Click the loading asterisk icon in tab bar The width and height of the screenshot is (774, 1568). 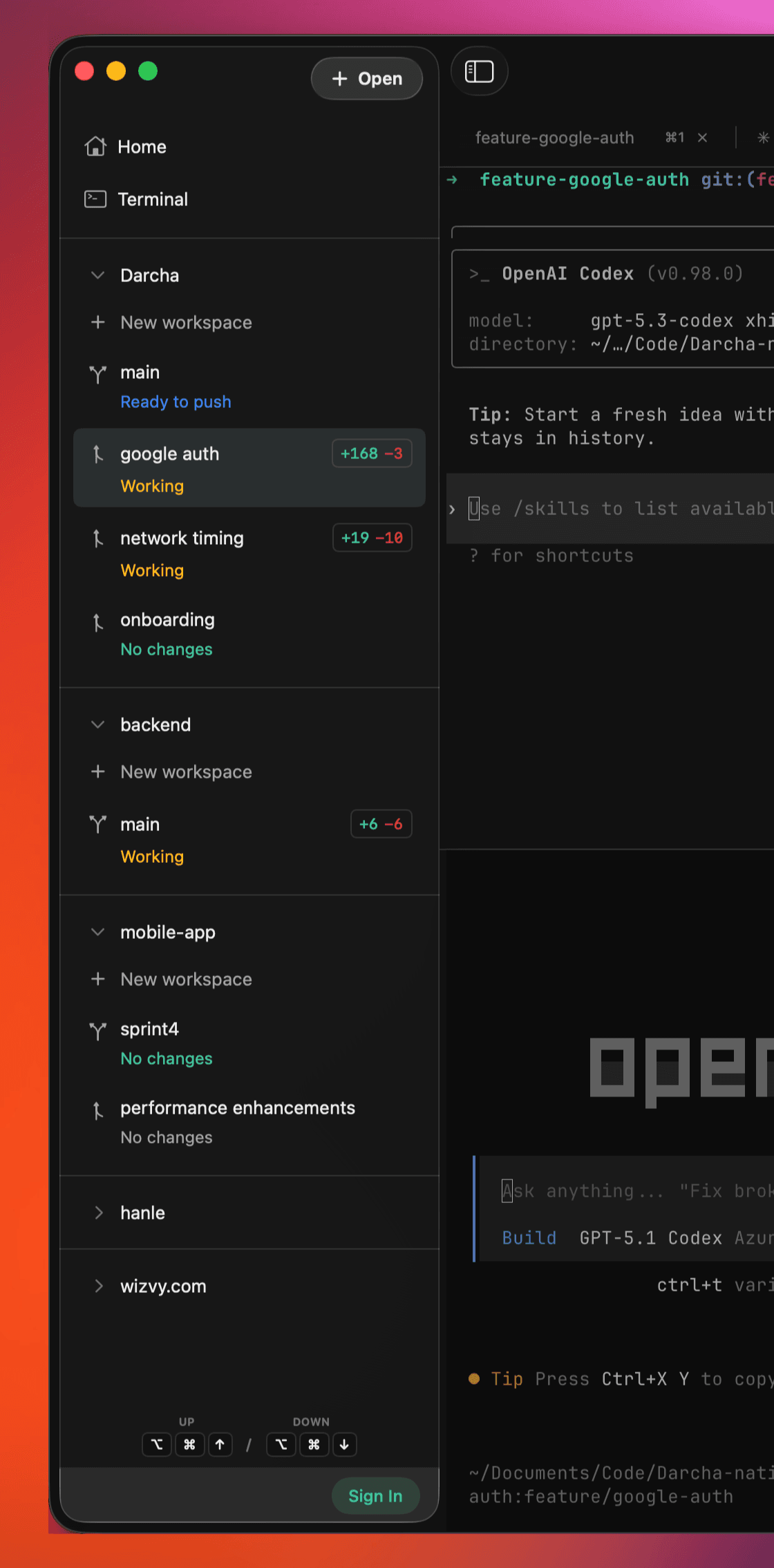pyautogui.click(x=763, y=138)
